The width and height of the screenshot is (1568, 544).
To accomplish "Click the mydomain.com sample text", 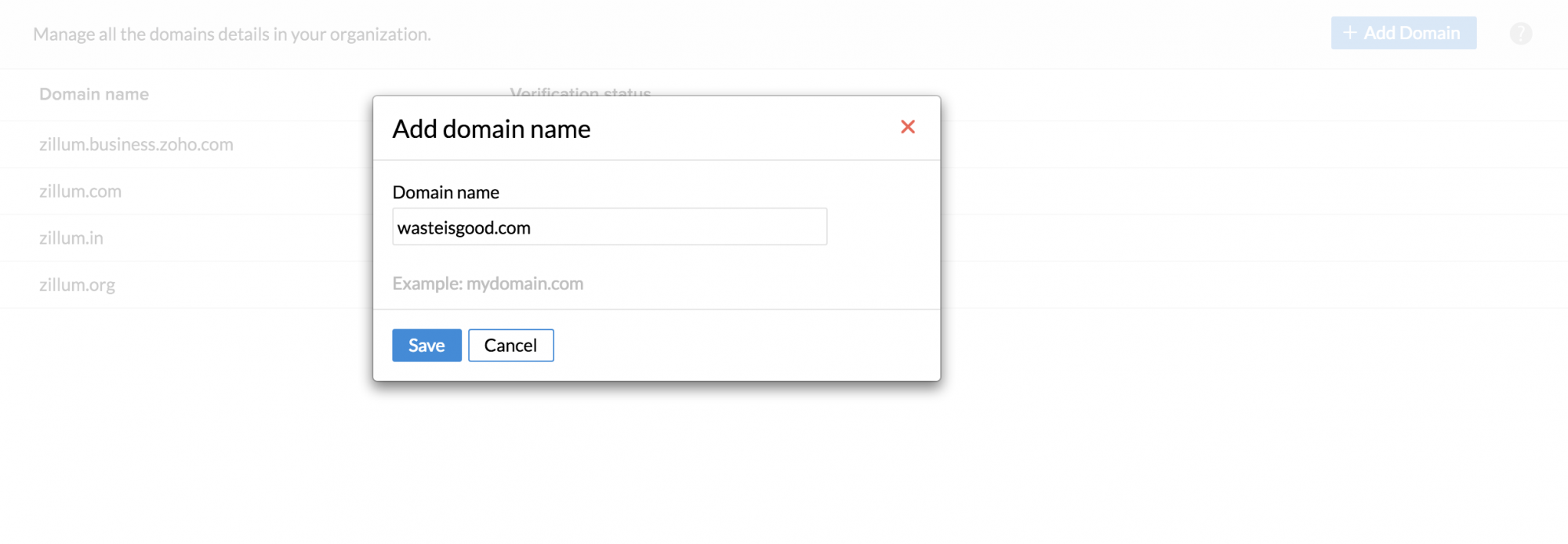I will tap(524, 284).
